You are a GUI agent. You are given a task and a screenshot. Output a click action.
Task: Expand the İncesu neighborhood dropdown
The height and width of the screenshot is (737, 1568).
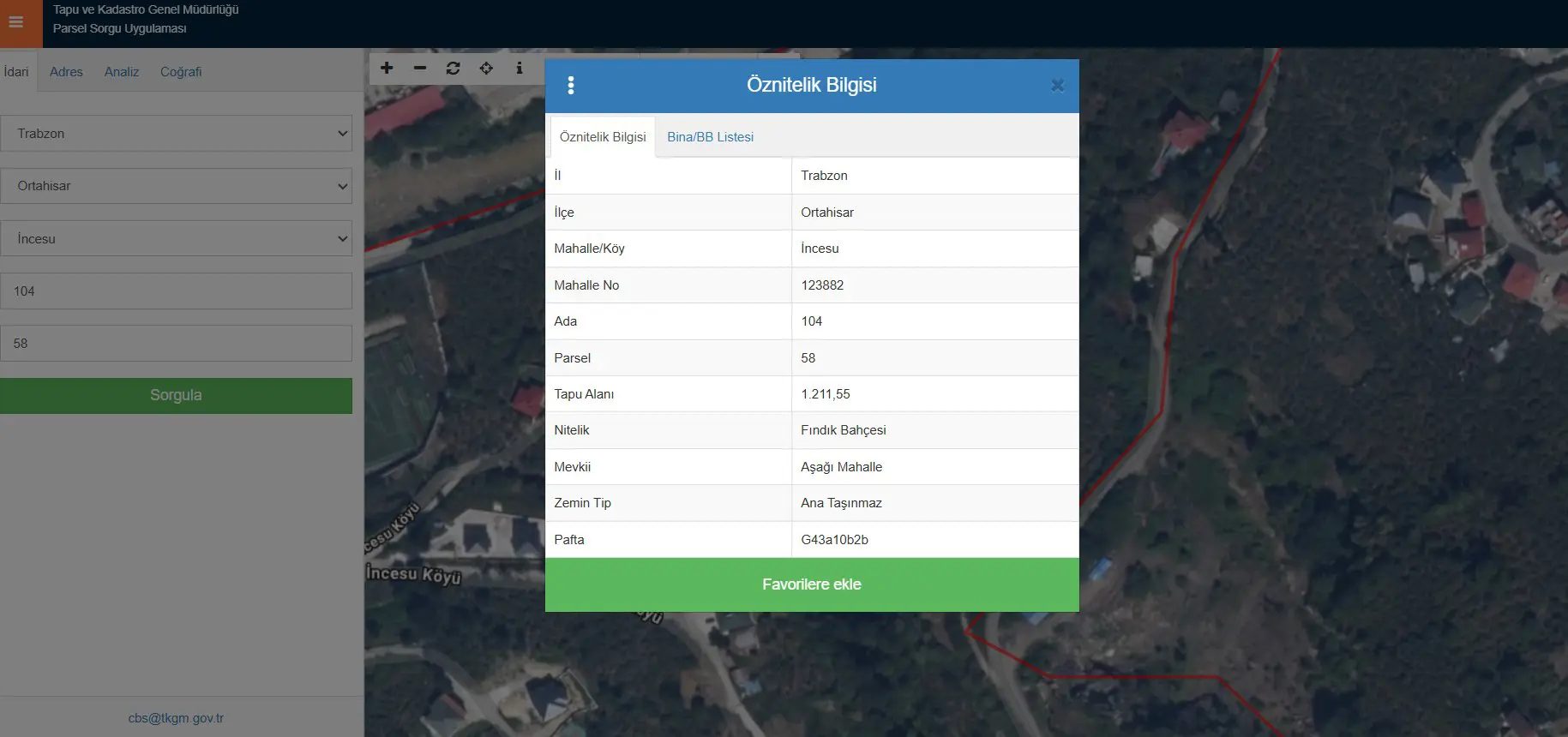176,238
